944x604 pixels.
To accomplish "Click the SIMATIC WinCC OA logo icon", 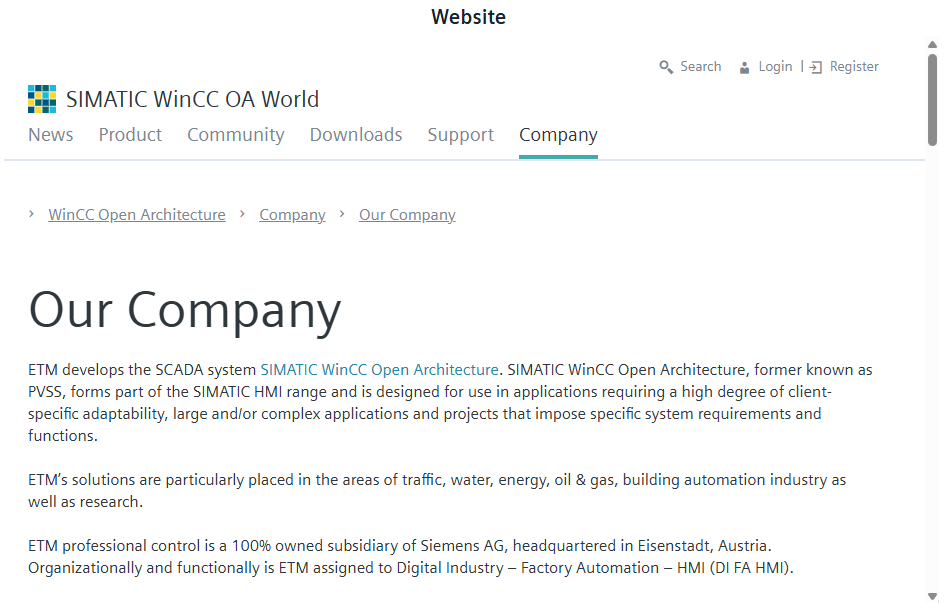I will (42, 99).
